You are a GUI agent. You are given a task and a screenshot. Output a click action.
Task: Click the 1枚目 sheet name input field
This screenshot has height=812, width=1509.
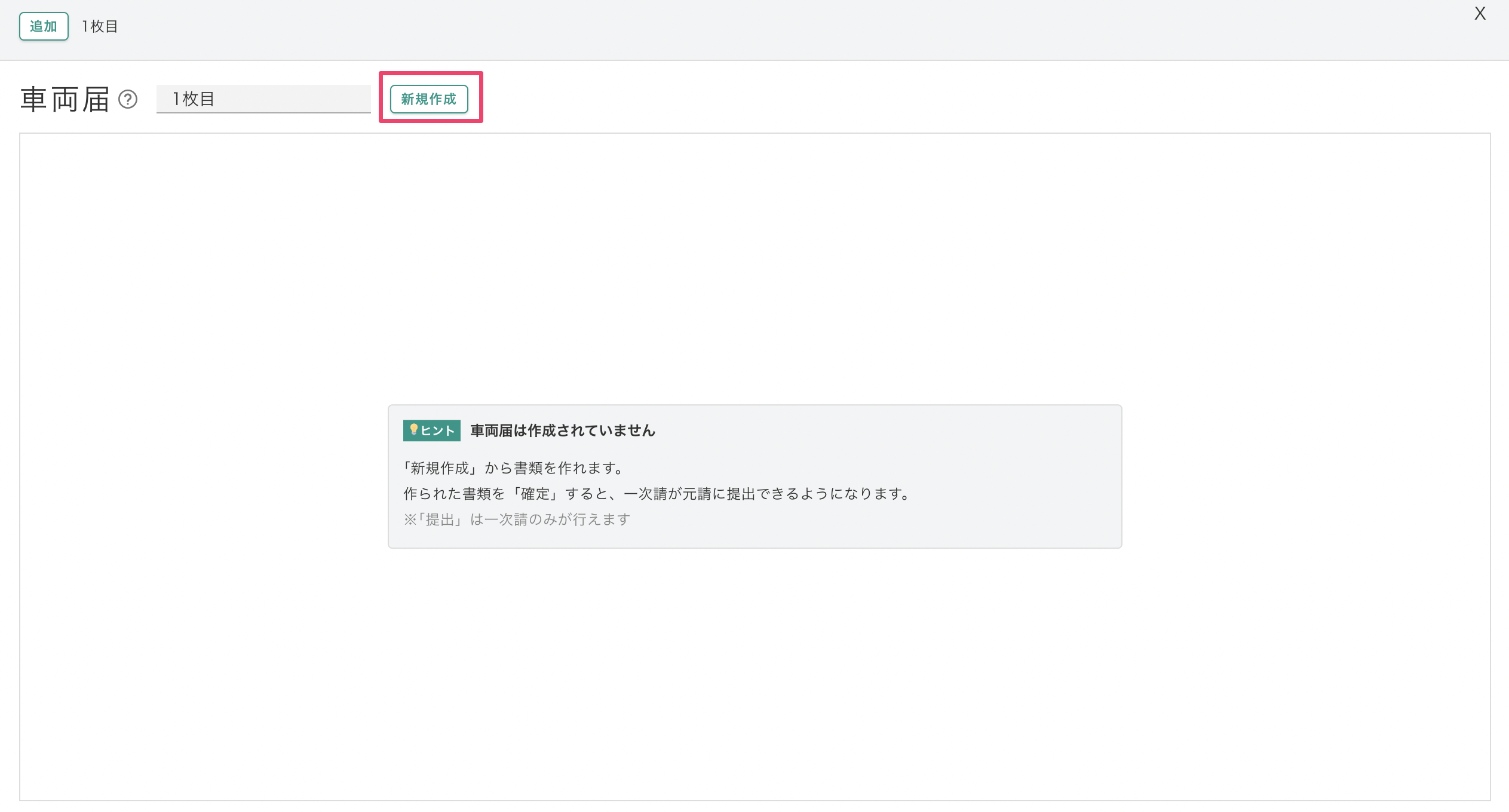263,99
